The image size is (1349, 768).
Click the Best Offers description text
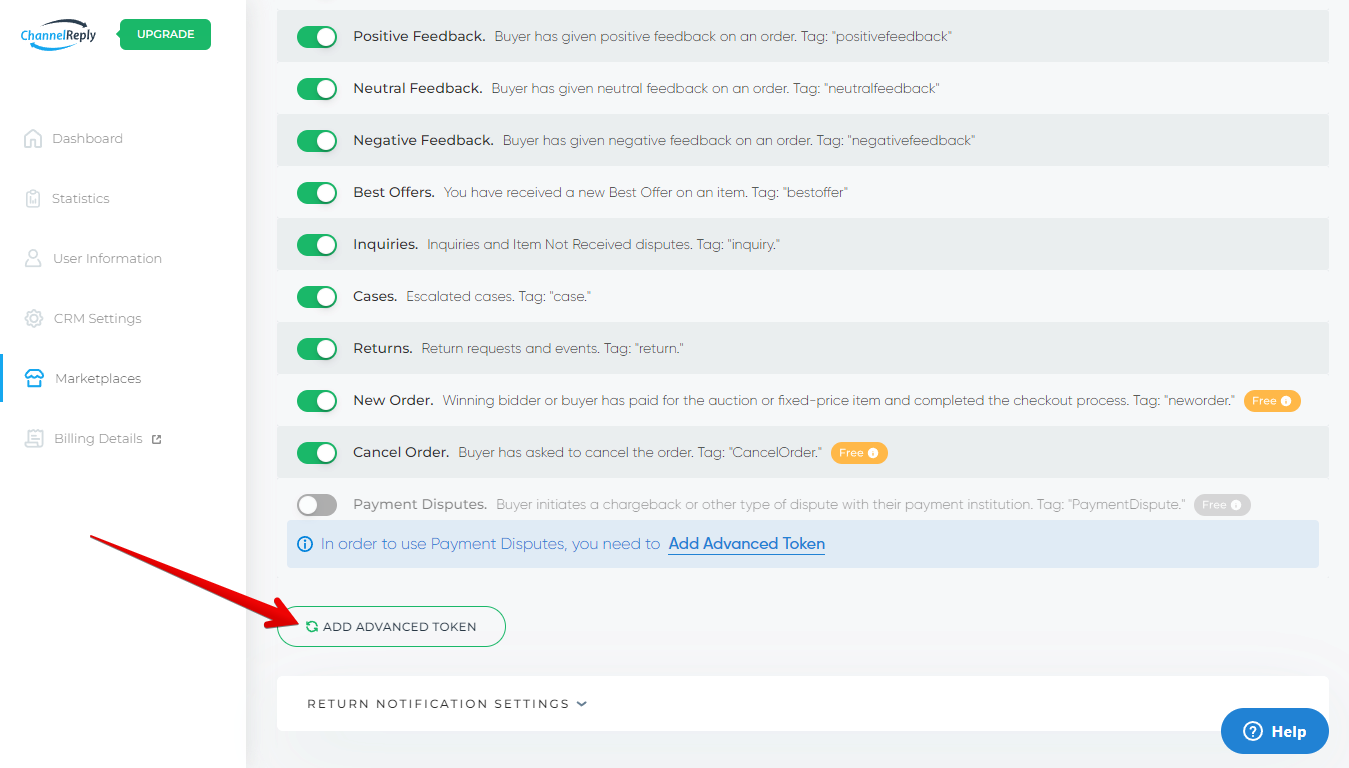pyautogui.click(x=645, y=192)
